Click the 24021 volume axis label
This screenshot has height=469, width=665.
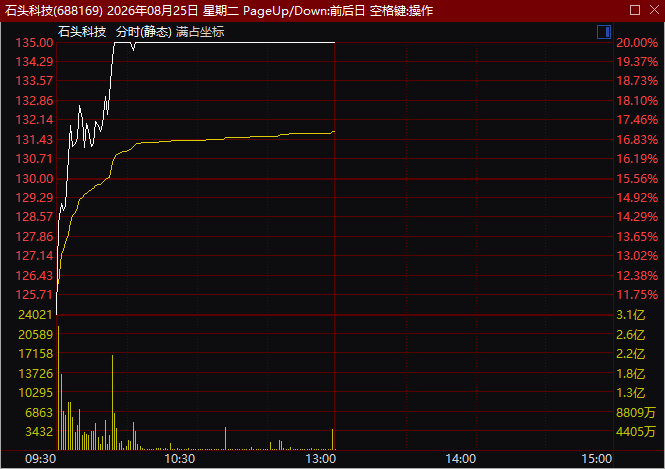pos(35,315)
